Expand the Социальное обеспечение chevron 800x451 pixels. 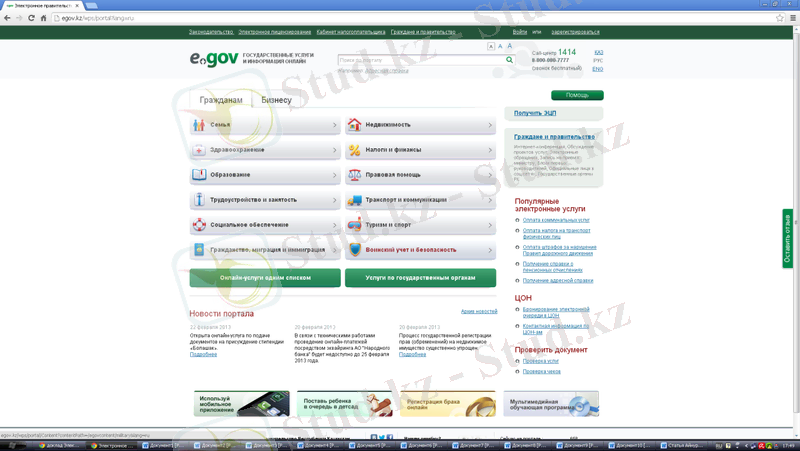click(335, 225)
